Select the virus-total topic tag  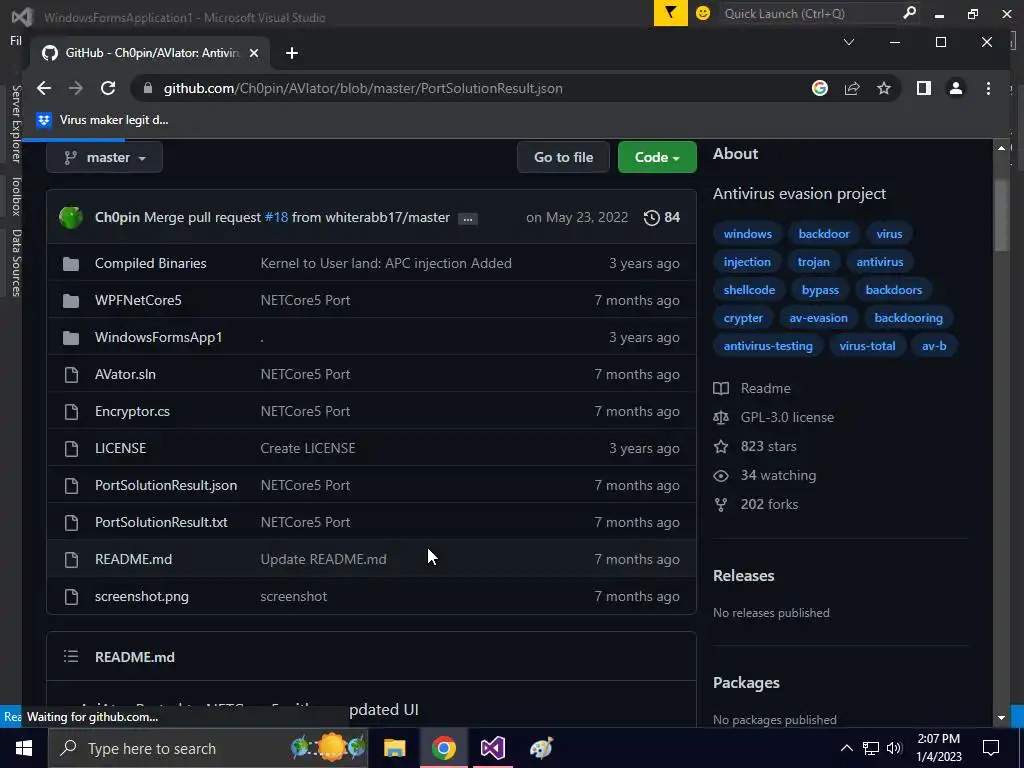coord(867,346)
